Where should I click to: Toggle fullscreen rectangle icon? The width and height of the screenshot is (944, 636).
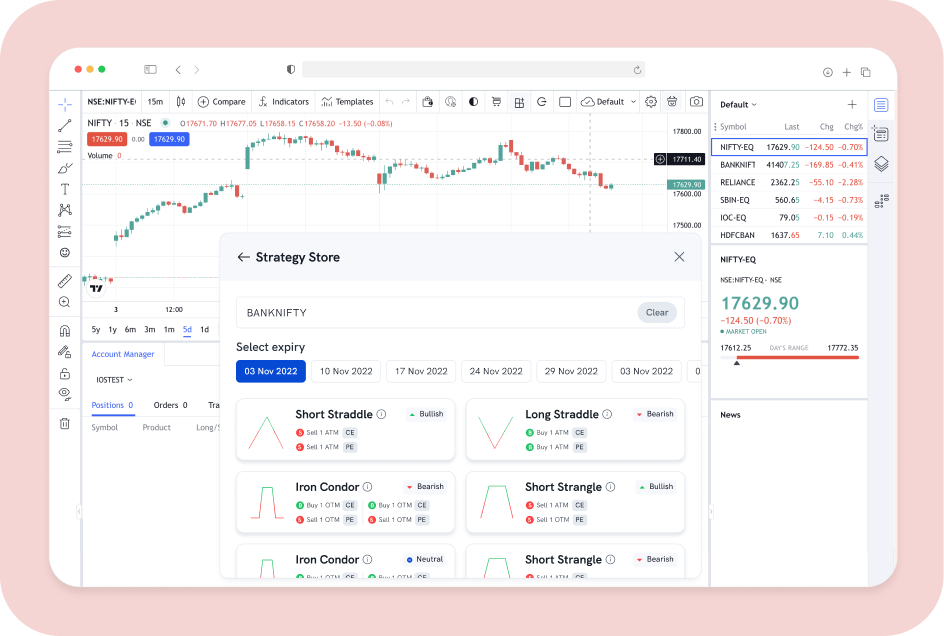point(565,102)
